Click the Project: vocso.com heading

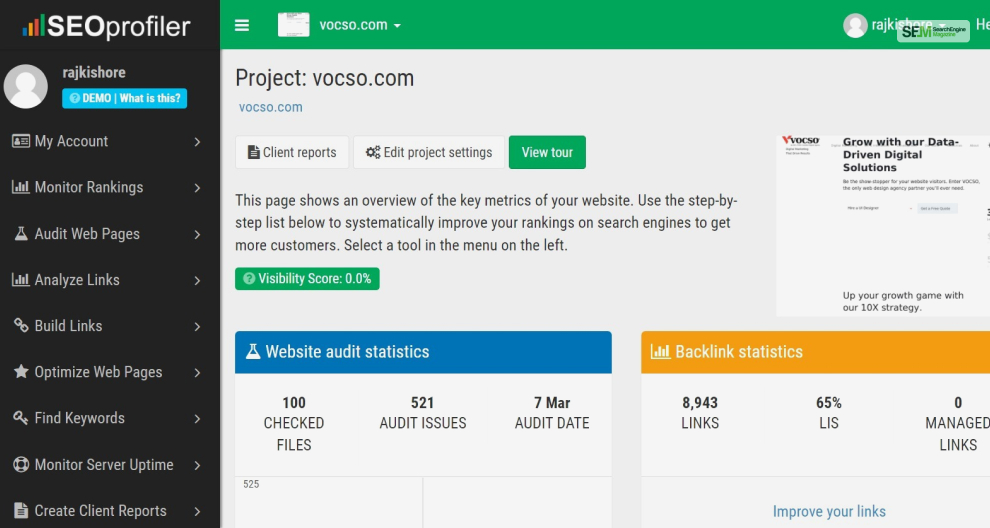click(x=325, y=78)
